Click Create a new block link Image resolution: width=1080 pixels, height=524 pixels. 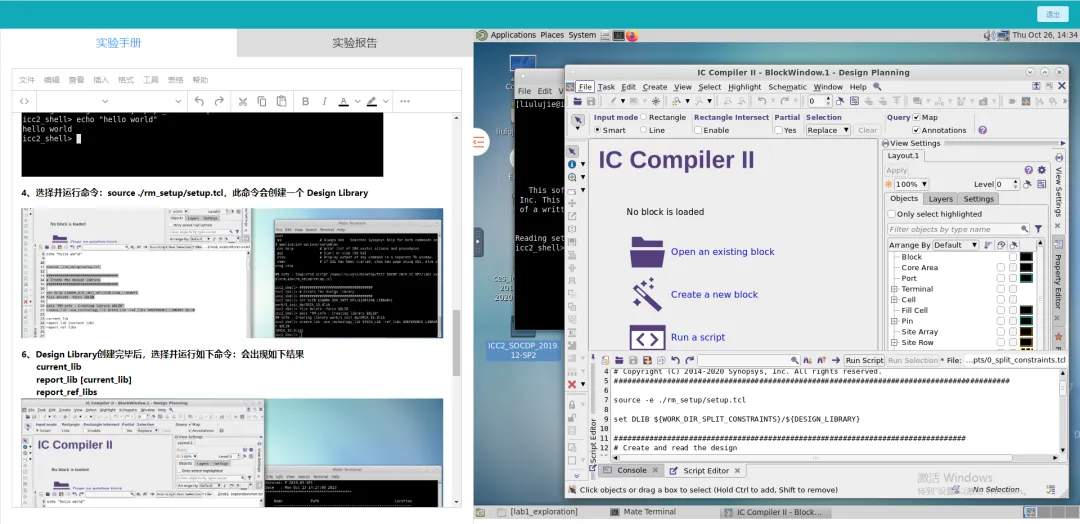click(714, 295)
